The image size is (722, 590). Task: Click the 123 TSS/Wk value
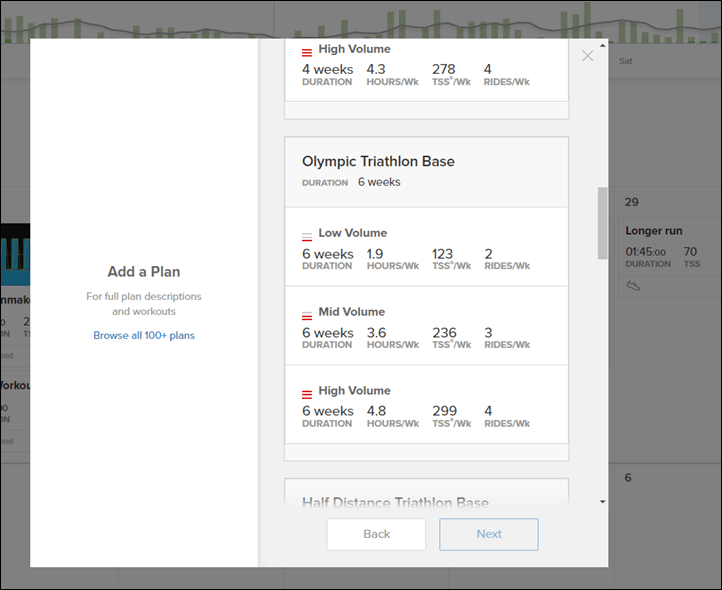442,254
